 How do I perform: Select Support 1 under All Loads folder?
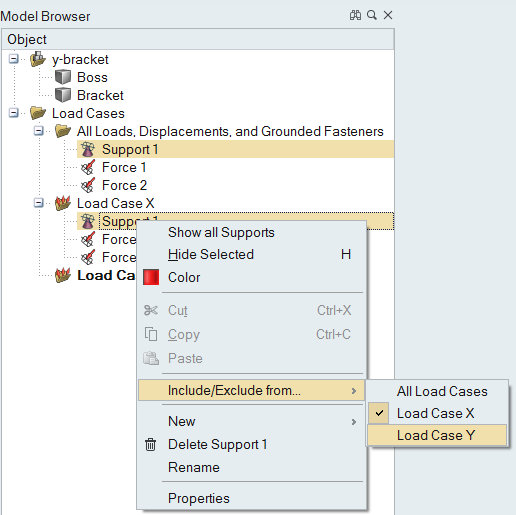coord(235,149)
